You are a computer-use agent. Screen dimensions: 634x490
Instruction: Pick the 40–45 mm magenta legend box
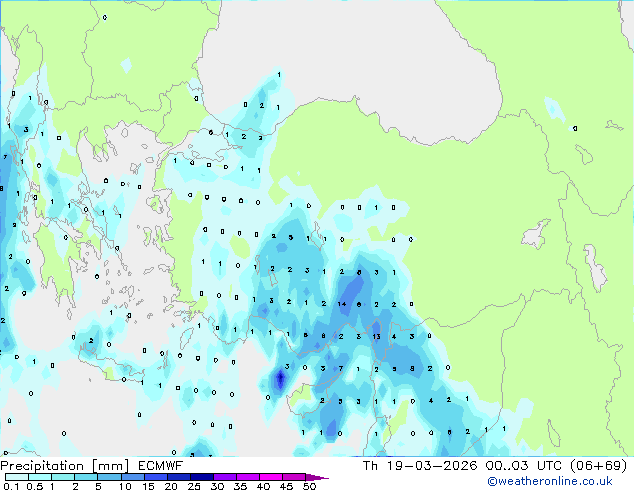[x=270, y=477]
